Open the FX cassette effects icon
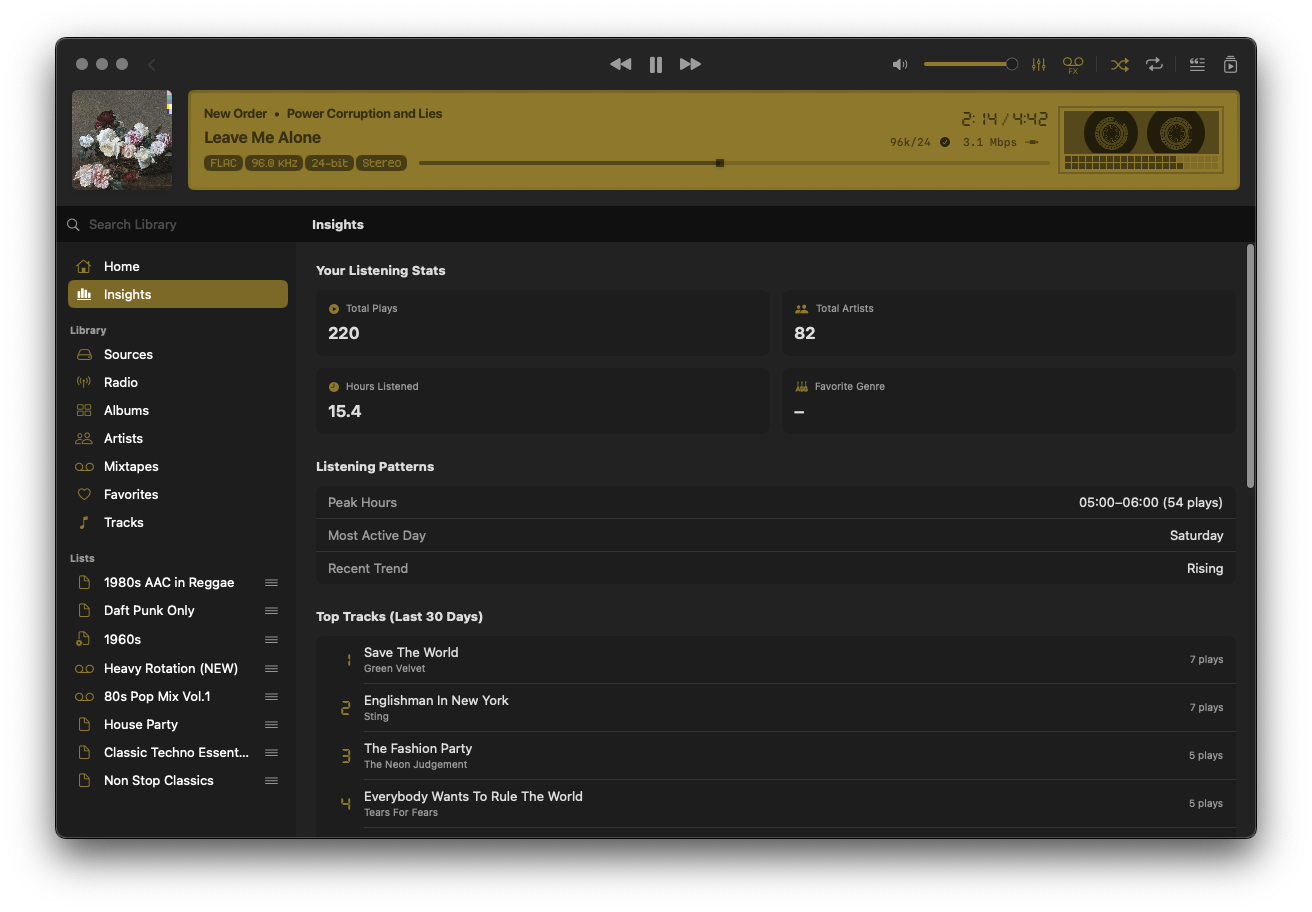 [x=1073, y=64]
